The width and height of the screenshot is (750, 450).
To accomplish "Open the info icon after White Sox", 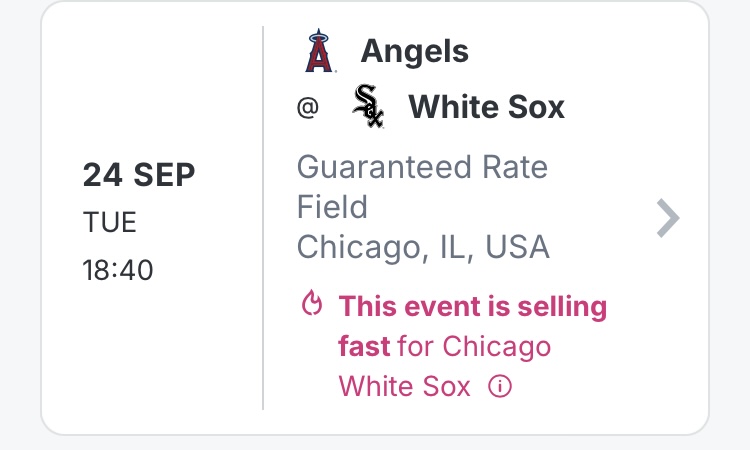I will [499, 387].
